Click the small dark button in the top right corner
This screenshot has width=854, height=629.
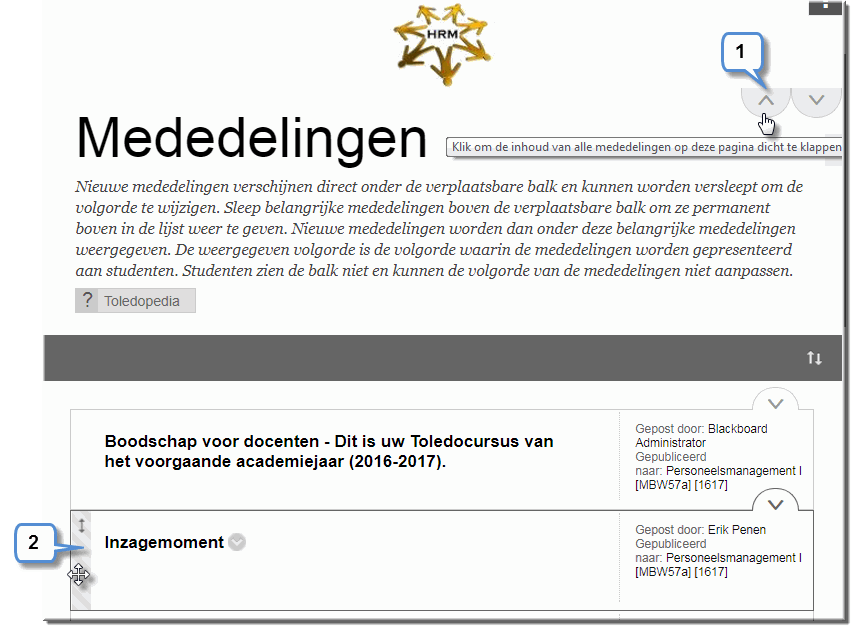pos(825,7)
